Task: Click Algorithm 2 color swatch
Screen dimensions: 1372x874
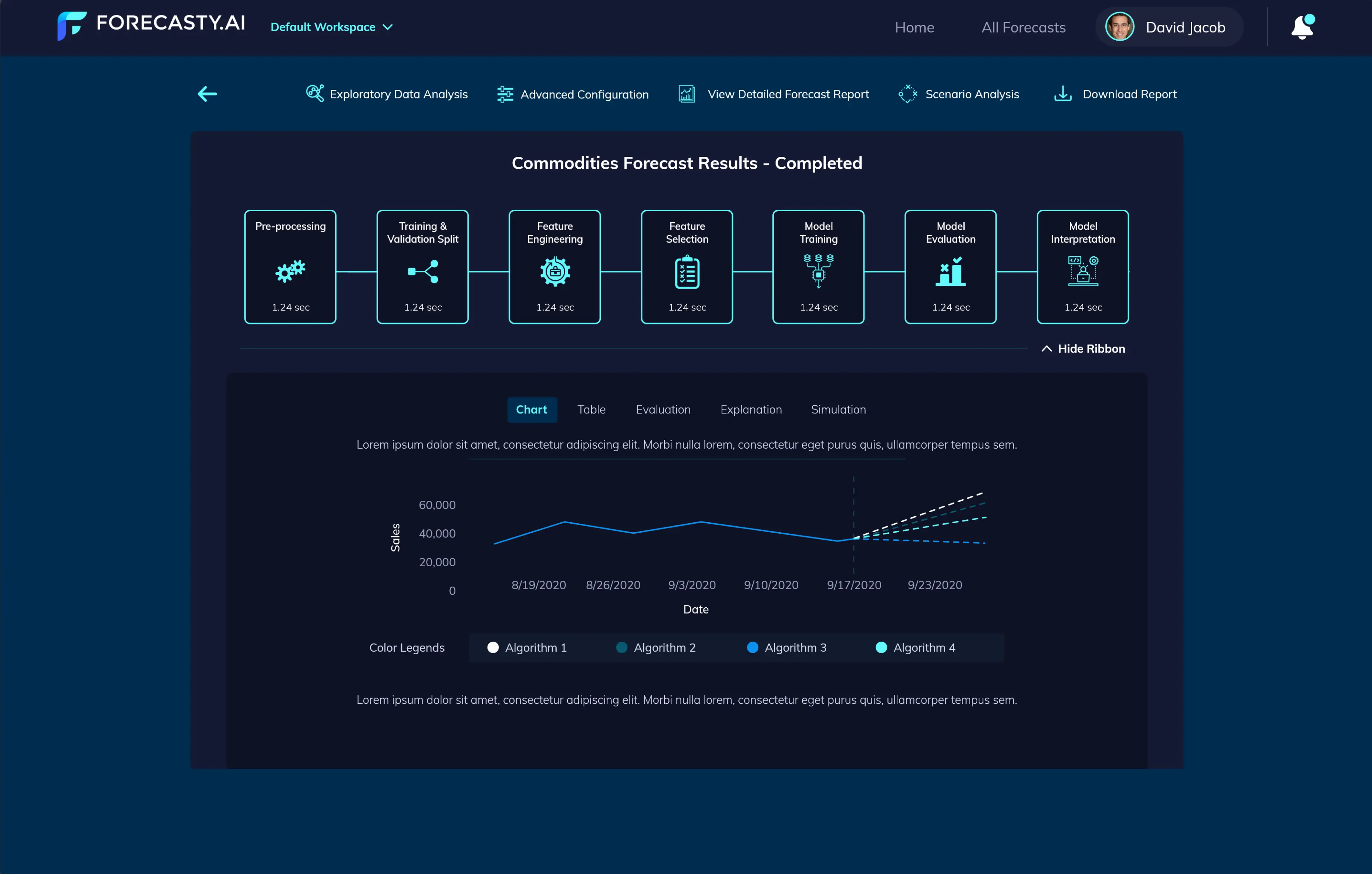Action: click(x=621, y=647)
